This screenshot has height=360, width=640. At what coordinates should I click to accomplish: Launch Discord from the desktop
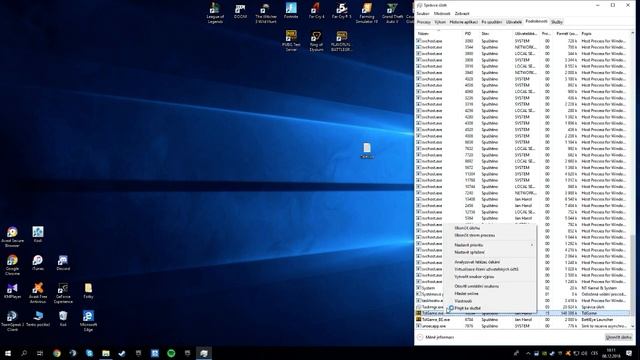[x=63, y=262]
